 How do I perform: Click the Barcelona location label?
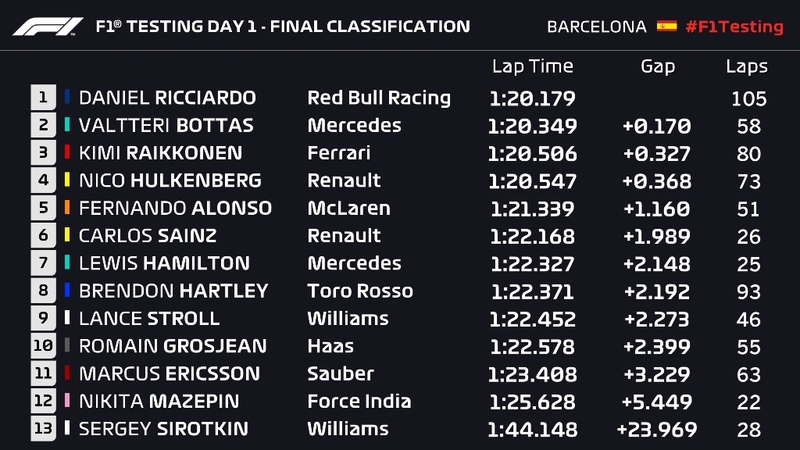[597, 27]
